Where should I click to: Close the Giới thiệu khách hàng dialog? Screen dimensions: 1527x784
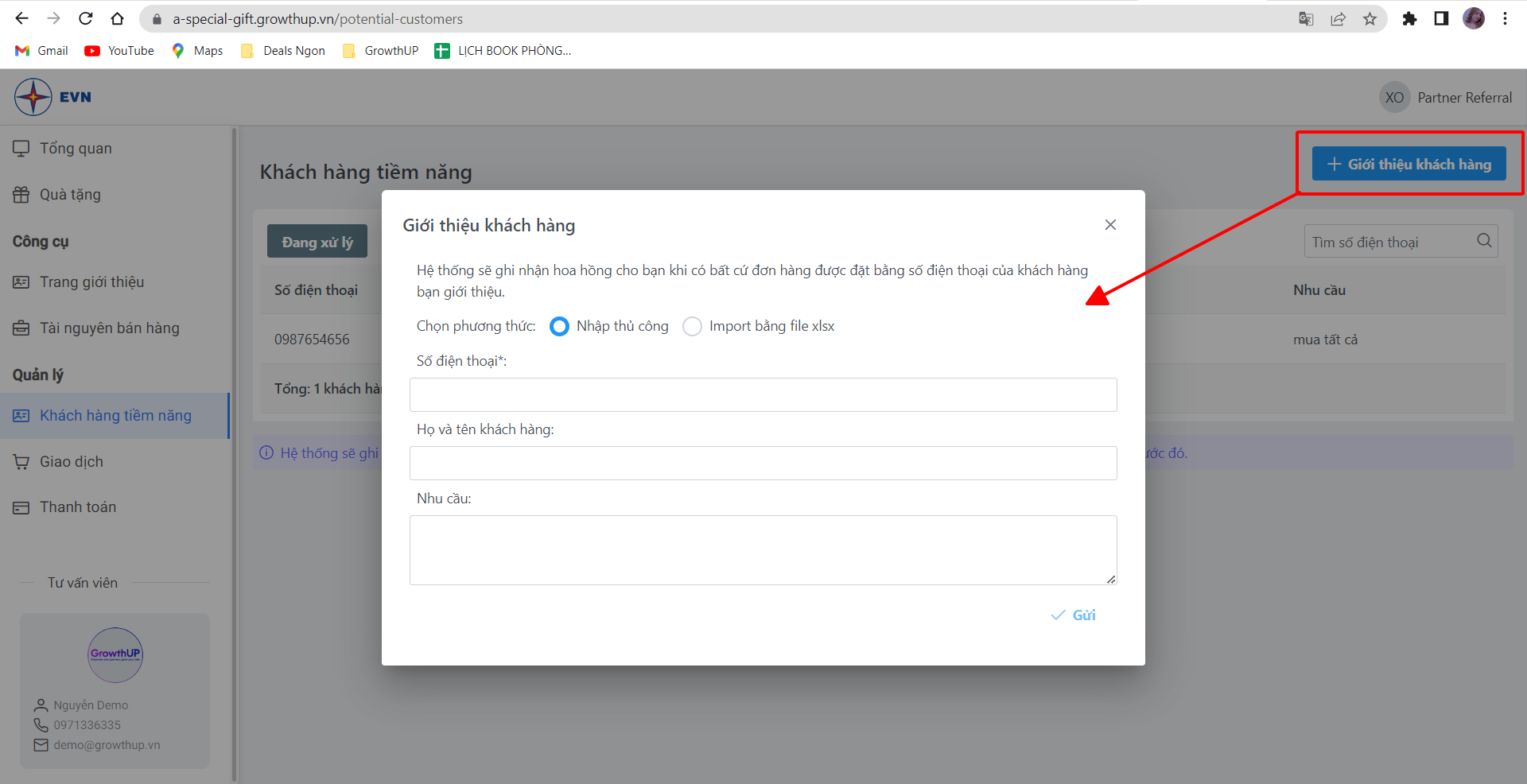click(1110, 225)
